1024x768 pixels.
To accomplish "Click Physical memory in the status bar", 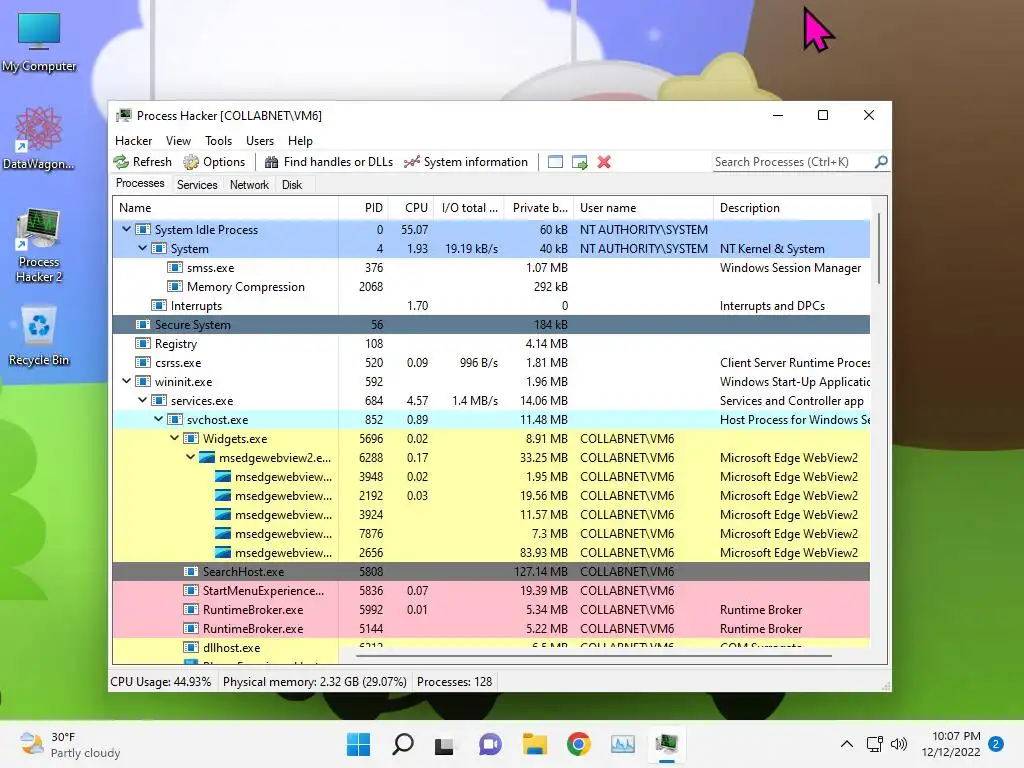I will click(315, 682).
